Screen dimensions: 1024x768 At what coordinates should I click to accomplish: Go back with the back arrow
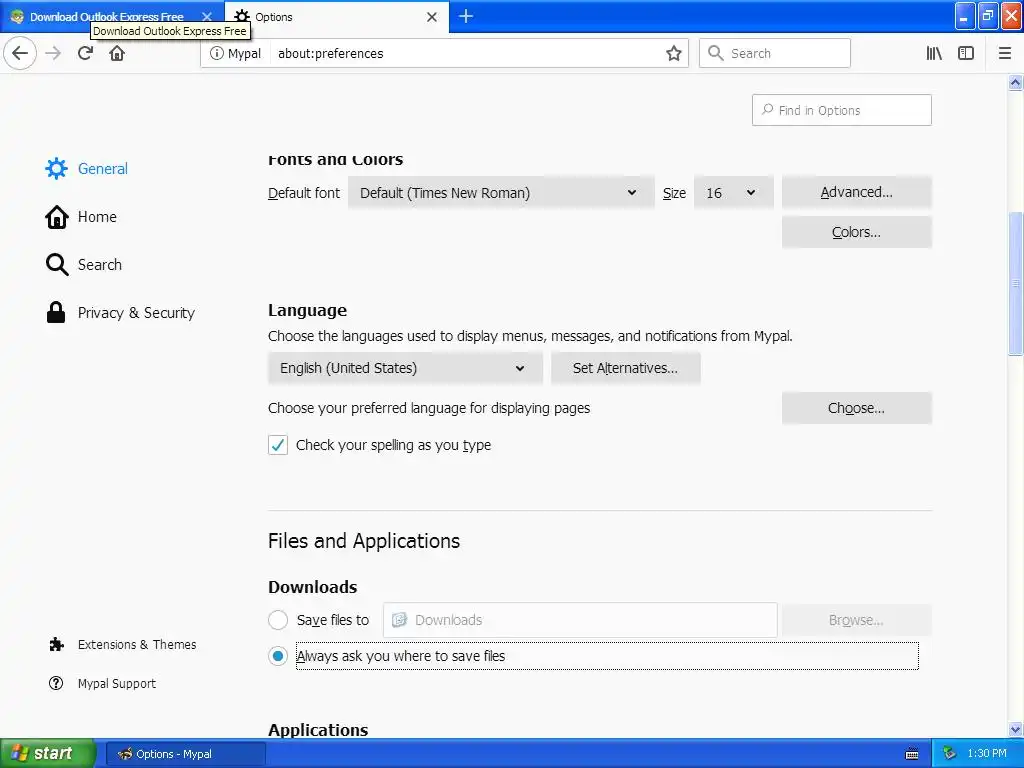(x=20, y=53)
